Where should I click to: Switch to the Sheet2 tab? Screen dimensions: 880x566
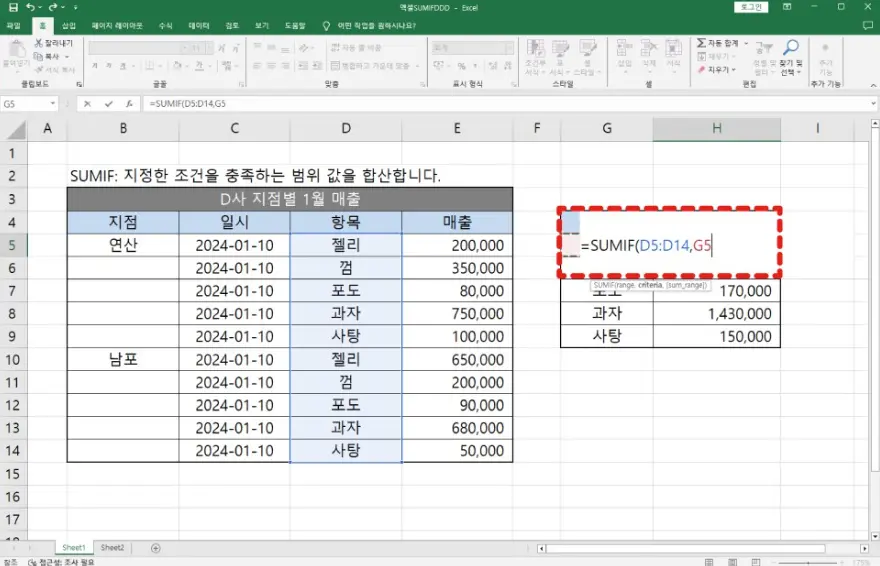[x=112, y=548]
